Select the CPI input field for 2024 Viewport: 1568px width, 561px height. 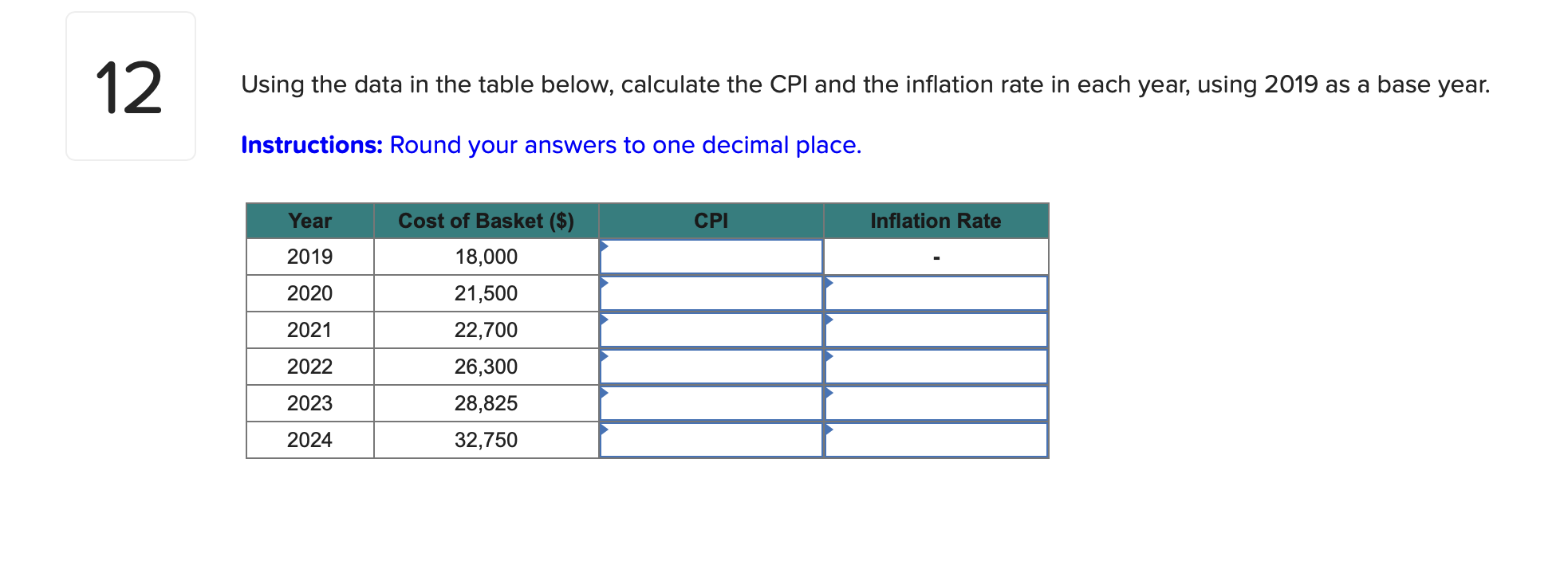coord(712,440)
